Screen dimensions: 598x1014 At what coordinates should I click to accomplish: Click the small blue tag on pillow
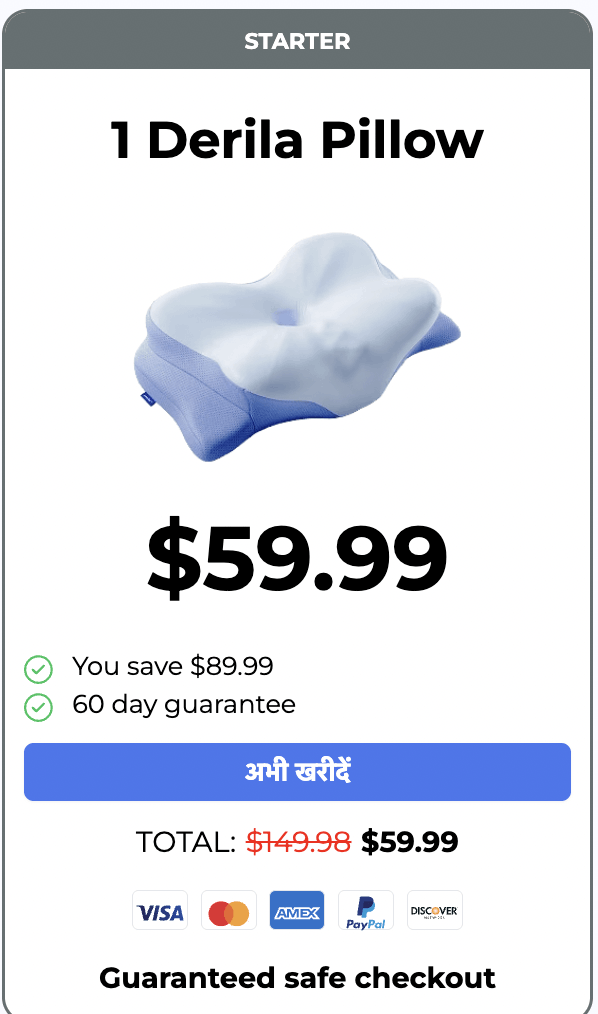(147, 399)
